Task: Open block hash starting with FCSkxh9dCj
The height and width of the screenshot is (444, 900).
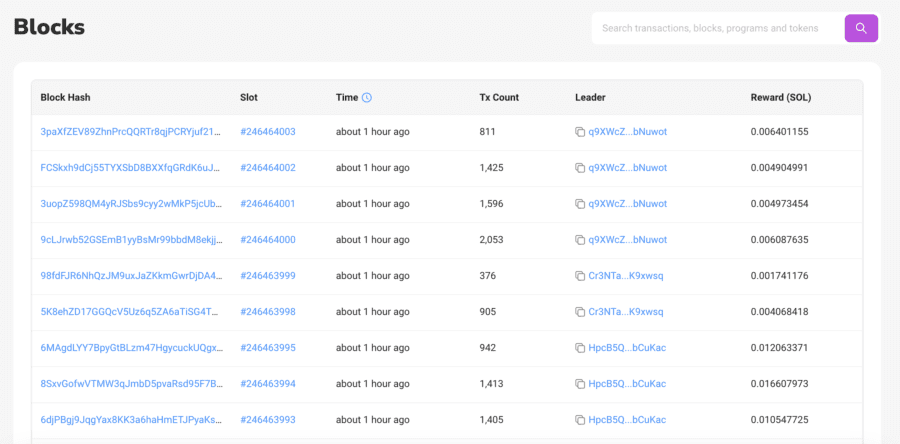Action: pyautogui.click(x=131, y=168)
